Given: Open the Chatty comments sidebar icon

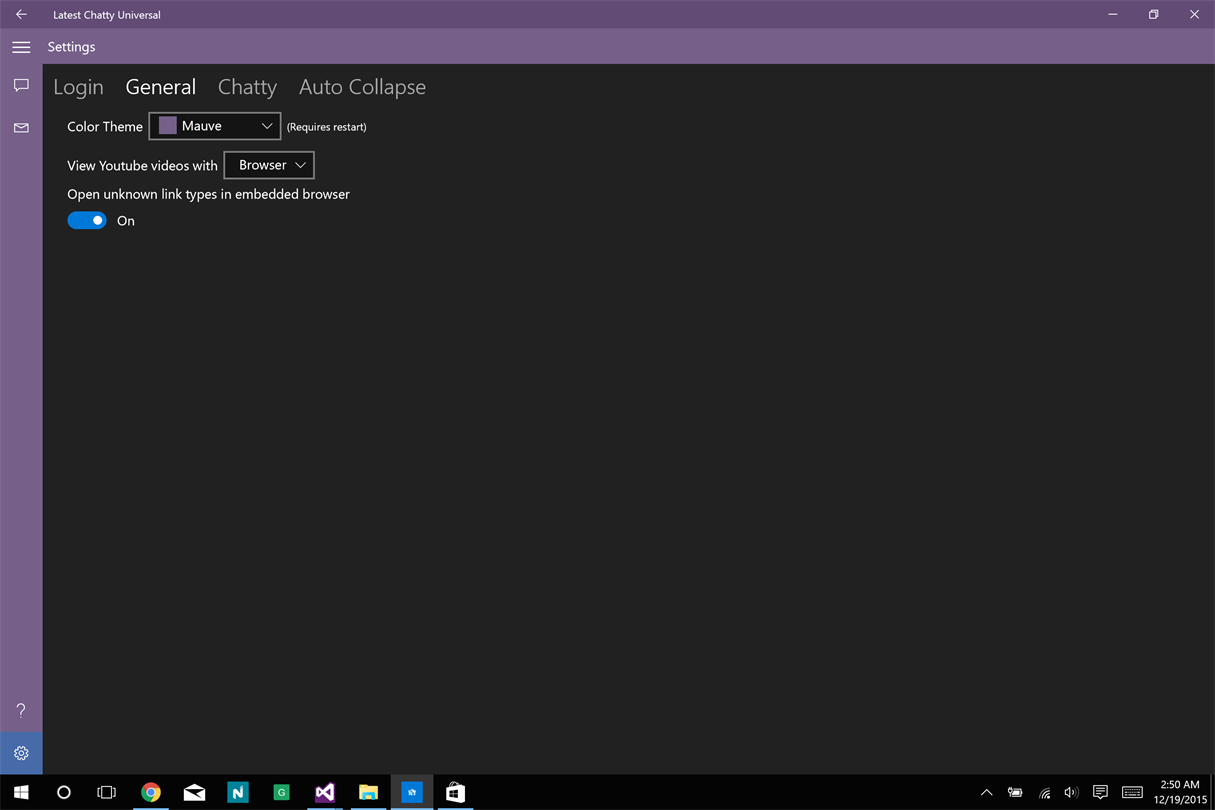Looking at the screenshot, I should pyautogui.click(x=21, y=86).
